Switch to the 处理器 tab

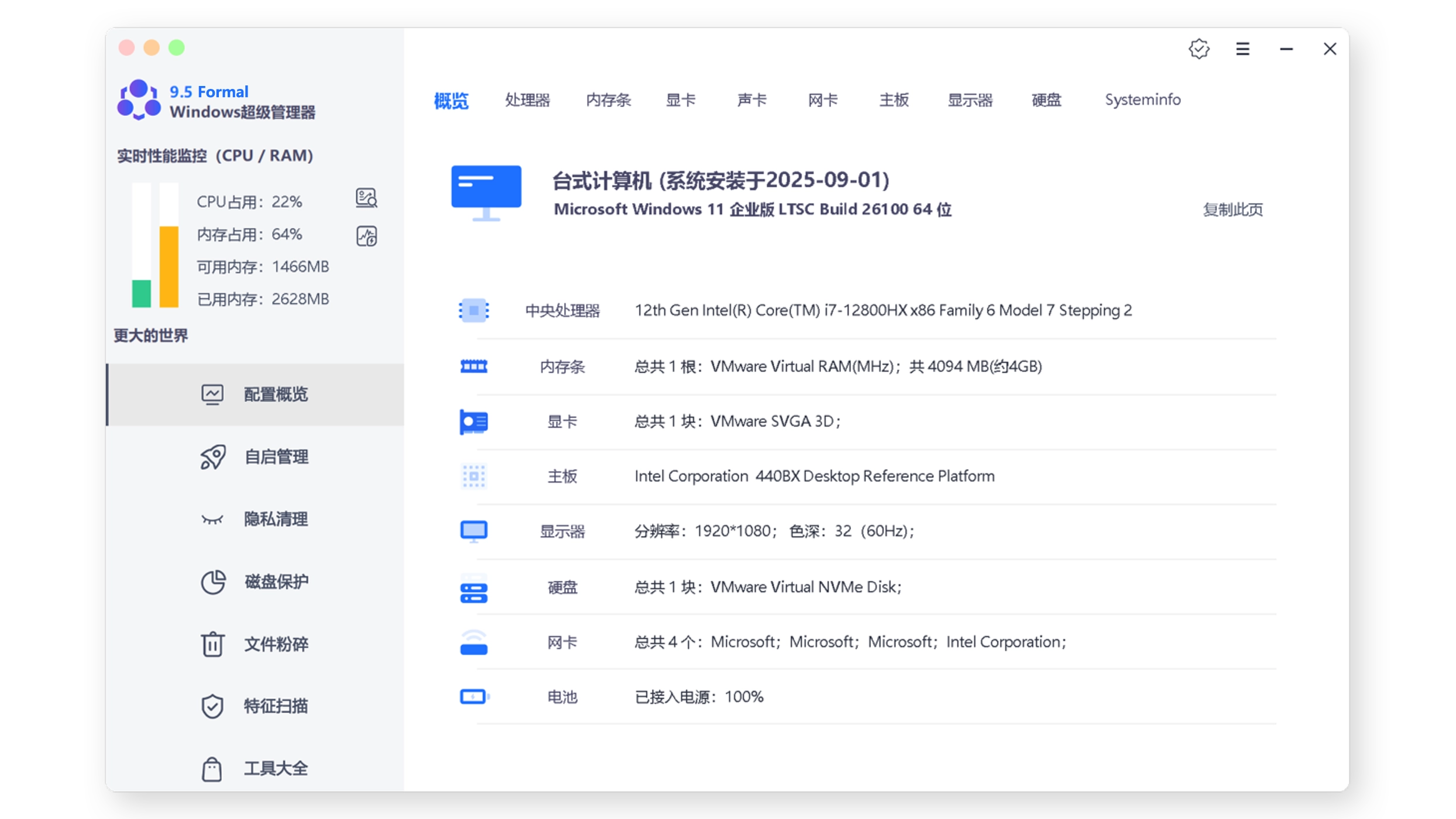tap(527, 100)
